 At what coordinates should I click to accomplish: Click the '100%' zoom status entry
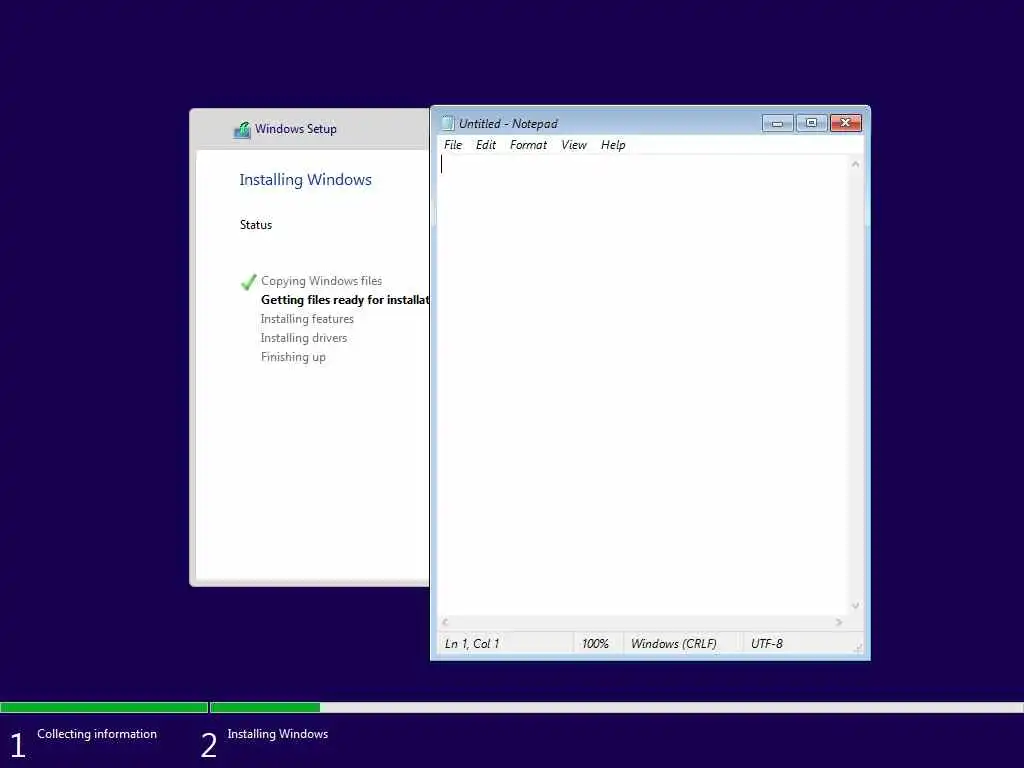coord(595,644)
